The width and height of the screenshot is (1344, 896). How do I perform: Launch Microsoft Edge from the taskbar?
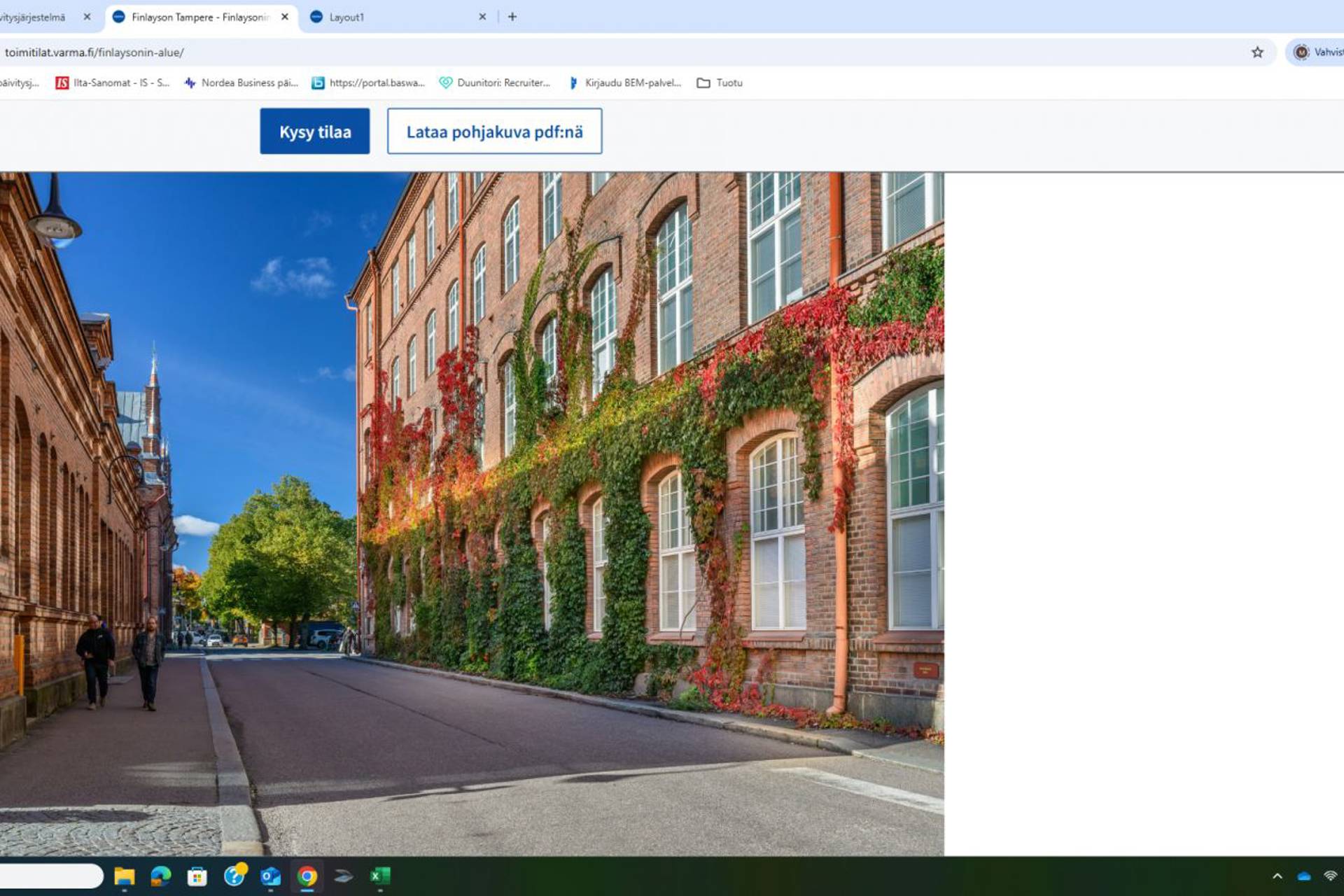pos(161,876)
